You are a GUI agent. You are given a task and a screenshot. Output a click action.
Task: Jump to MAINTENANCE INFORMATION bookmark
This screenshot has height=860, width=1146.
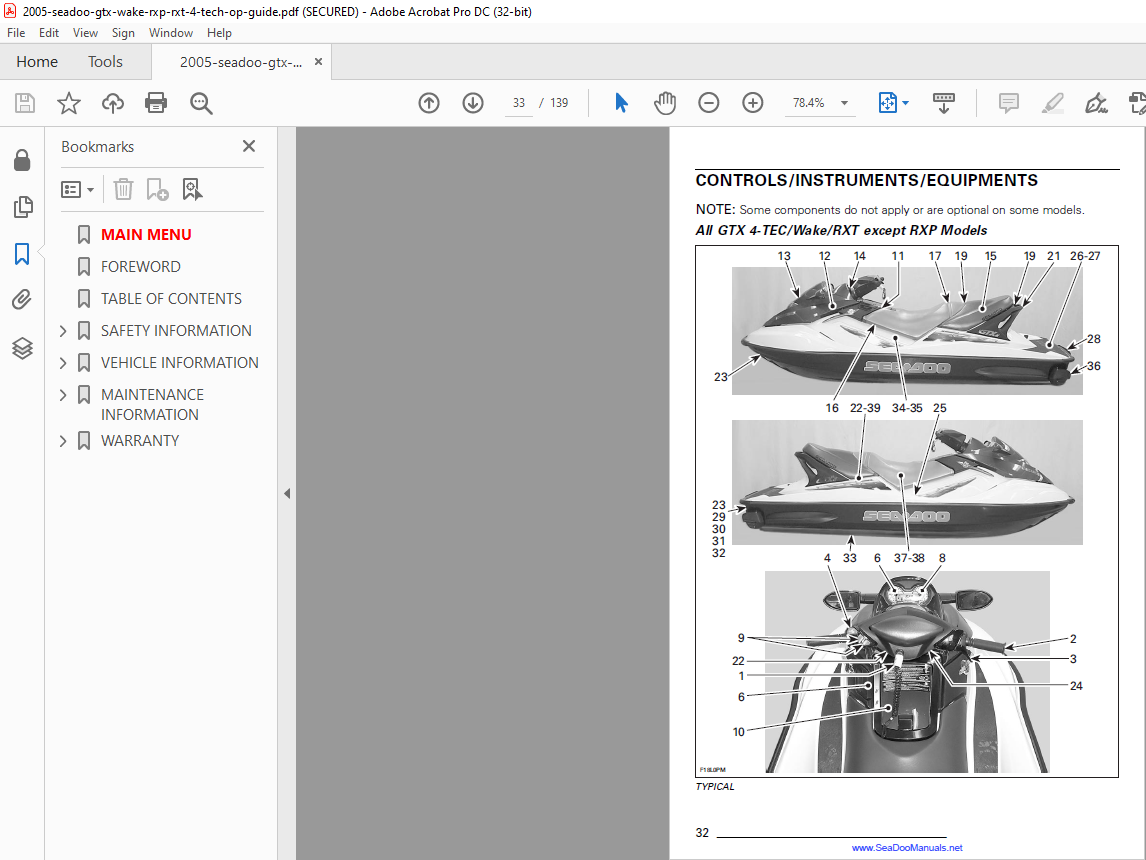tap(153, 405)
